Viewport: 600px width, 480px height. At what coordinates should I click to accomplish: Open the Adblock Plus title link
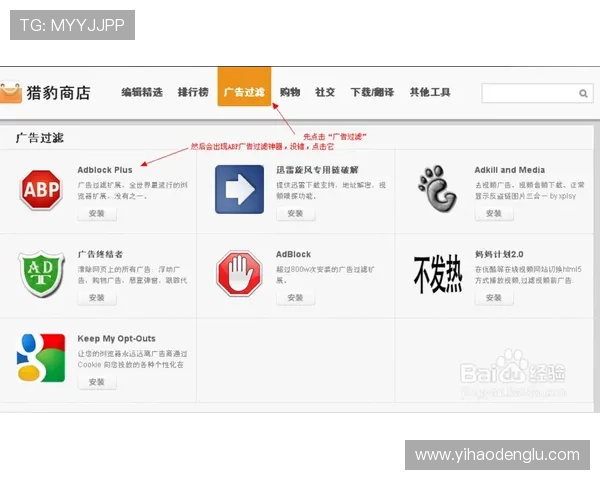pyautogui.click(x=105, y=170)
